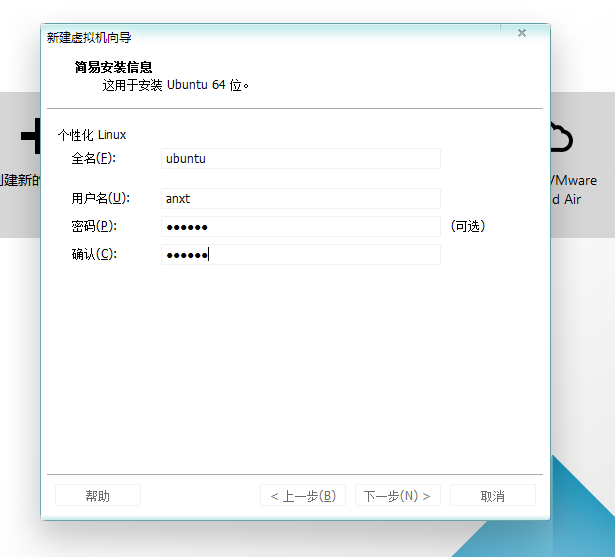Click the 新建虚拟机向导 title text
This screenshot has width=615, height=557.
[89, 38]
